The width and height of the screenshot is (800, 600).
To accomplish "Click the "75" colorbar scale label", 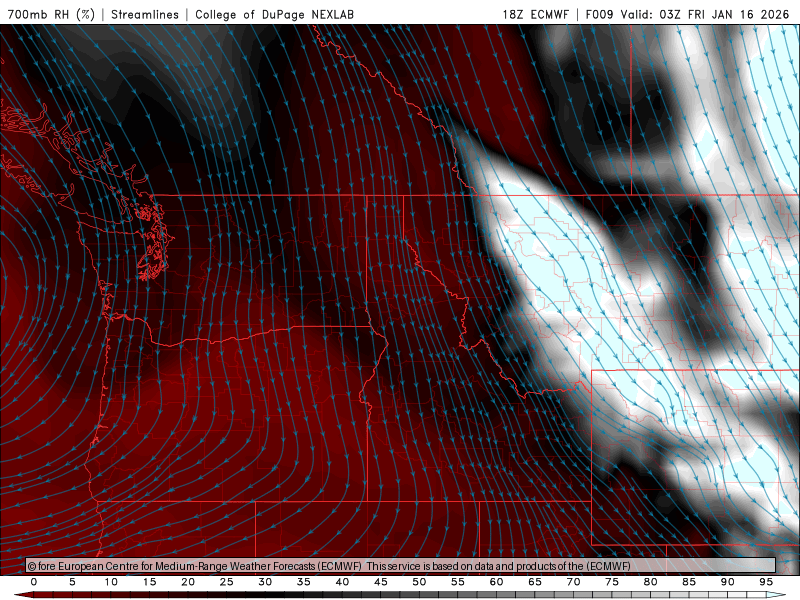I will [x=612, y=582].
